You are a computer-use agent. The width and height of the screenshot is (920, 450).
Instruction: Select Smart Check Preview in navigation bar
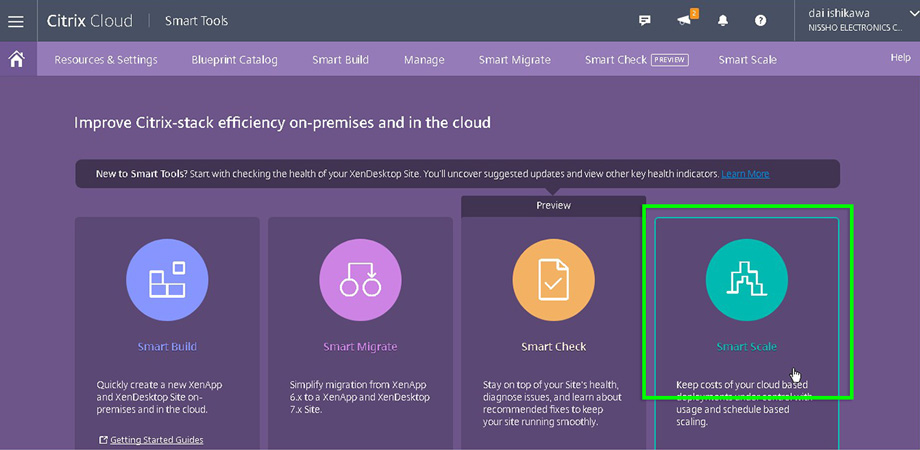coord(636,60)
